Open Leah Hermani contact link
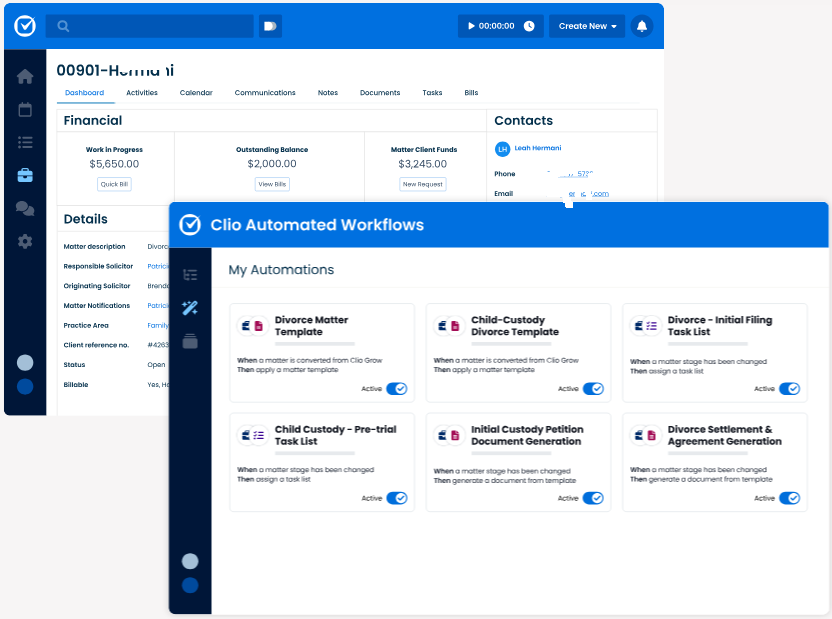 [538, 148]
